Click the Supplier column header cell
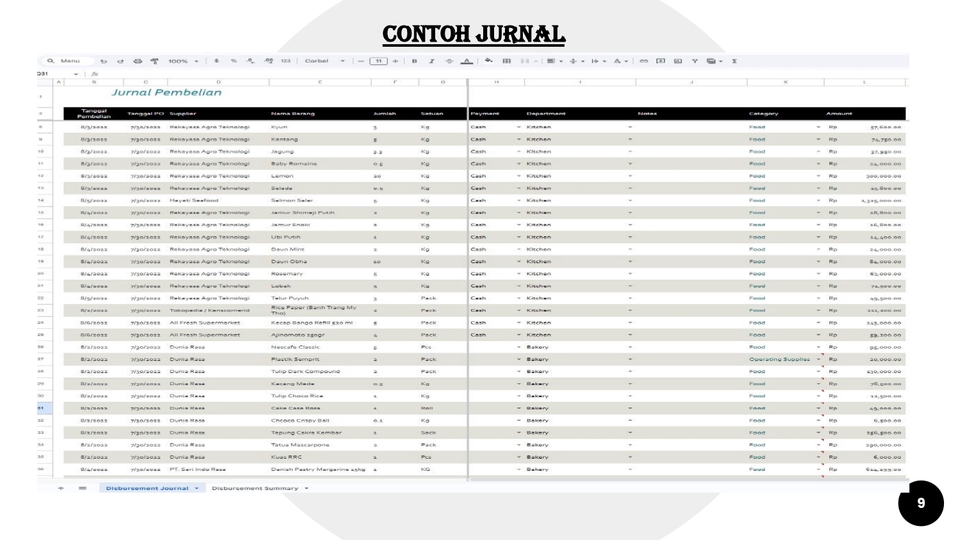The image size is (960, 540). pos(218,114)
